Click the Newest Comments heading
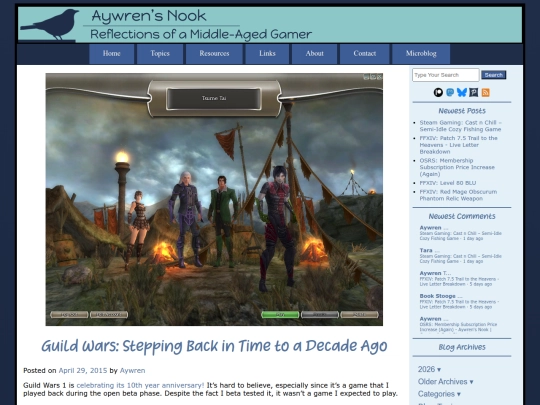Screen dimensions: 540x405 click(462, 216)
